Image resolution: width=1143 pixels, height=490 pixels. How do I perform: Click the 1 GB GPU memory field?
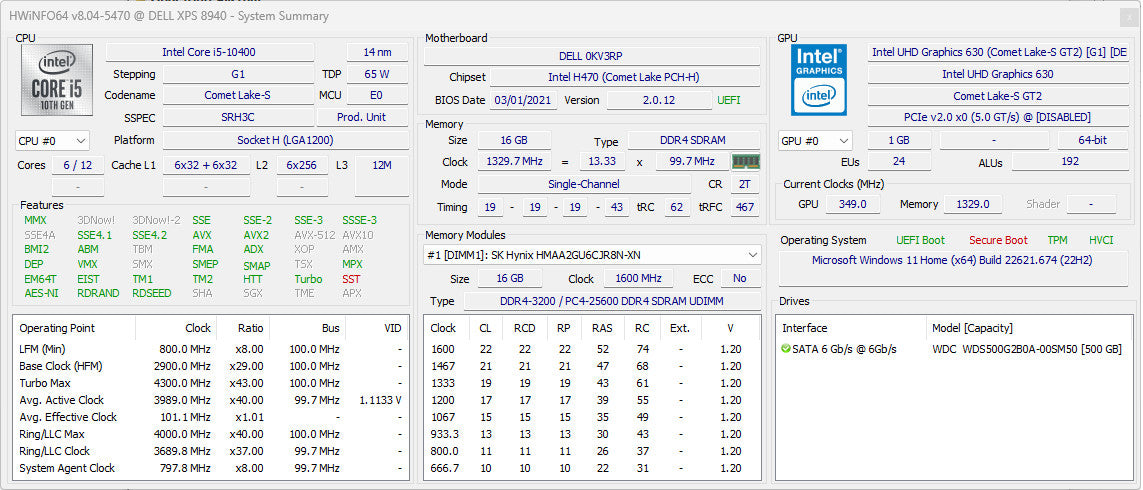[x=899, y=141]
